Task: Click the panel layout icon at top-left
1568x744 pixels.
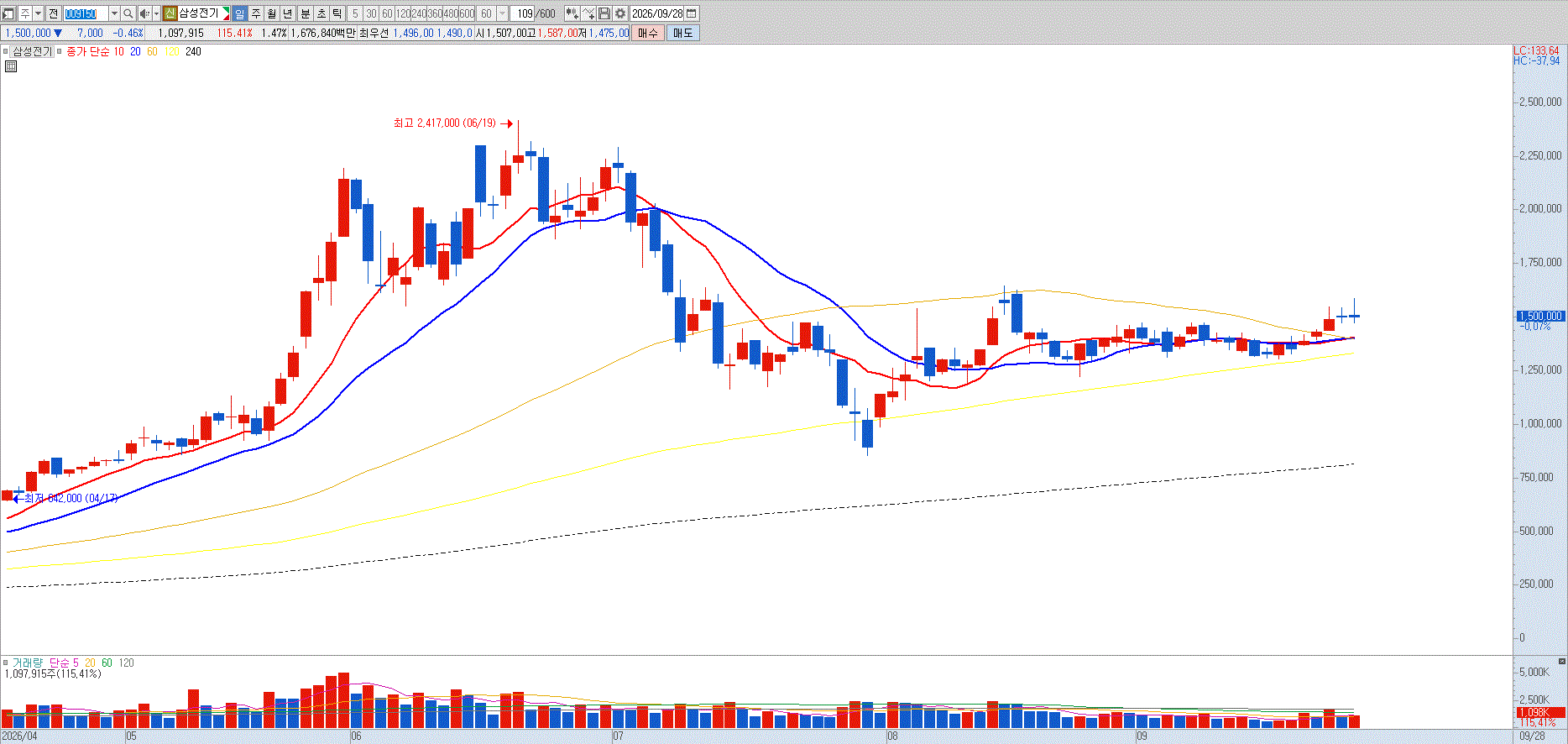Action: pos(8,13)
